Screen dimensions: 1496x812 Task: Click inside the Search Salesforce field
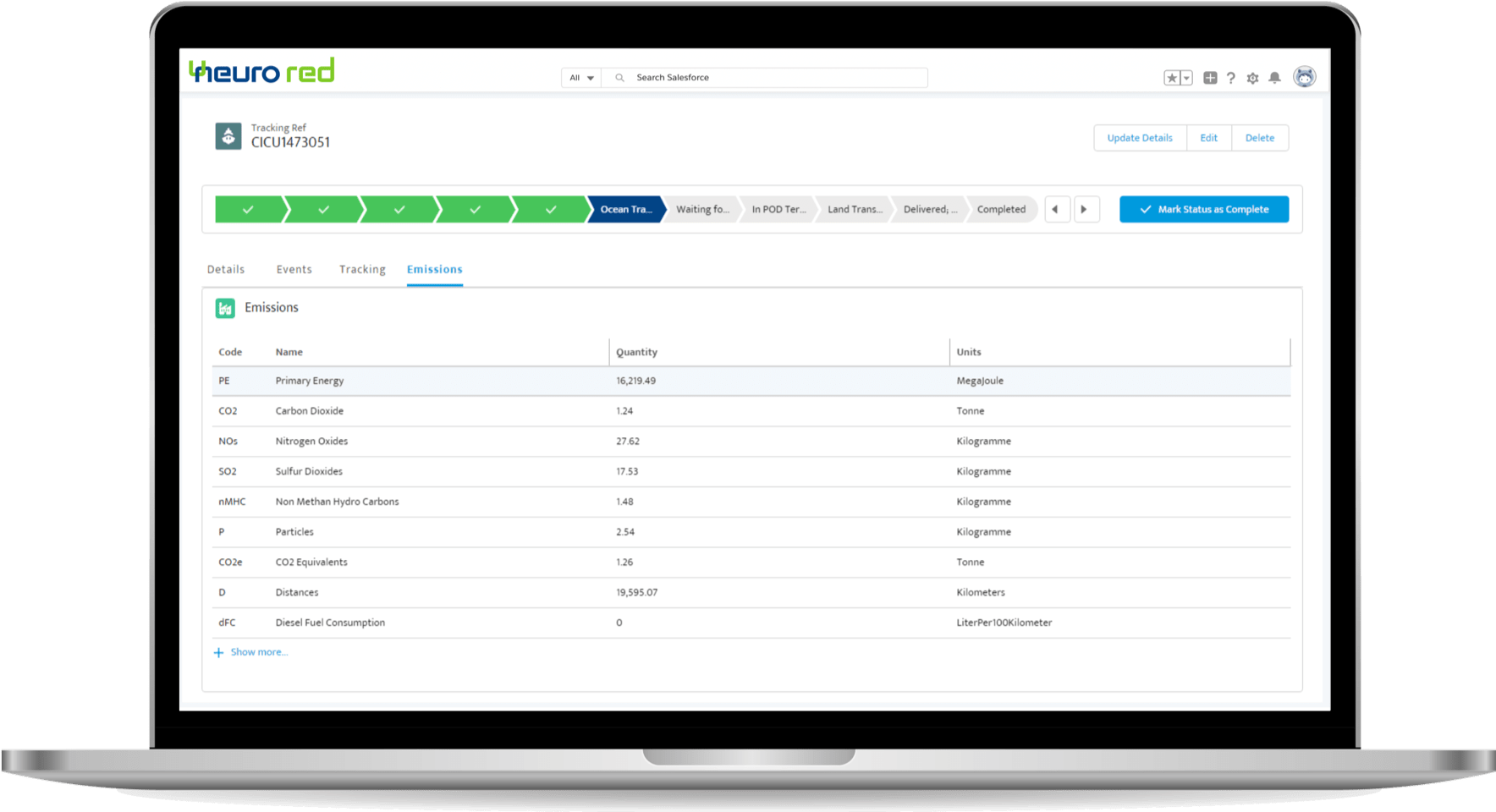[x=762, y=77]
